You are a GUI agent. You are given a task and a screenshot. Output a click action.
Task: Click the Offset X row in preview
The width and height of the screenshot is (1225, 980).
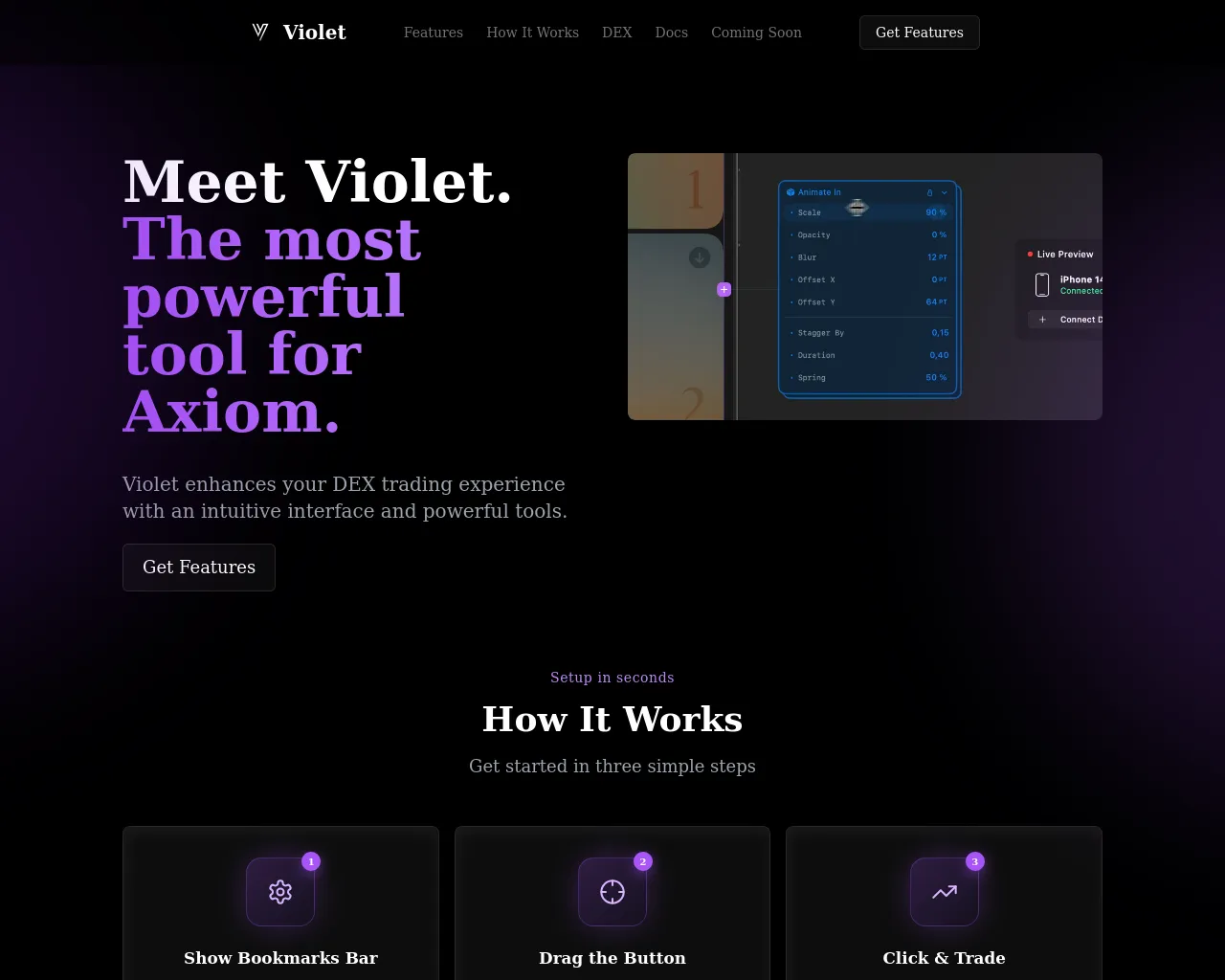click(x=868, y=279)
